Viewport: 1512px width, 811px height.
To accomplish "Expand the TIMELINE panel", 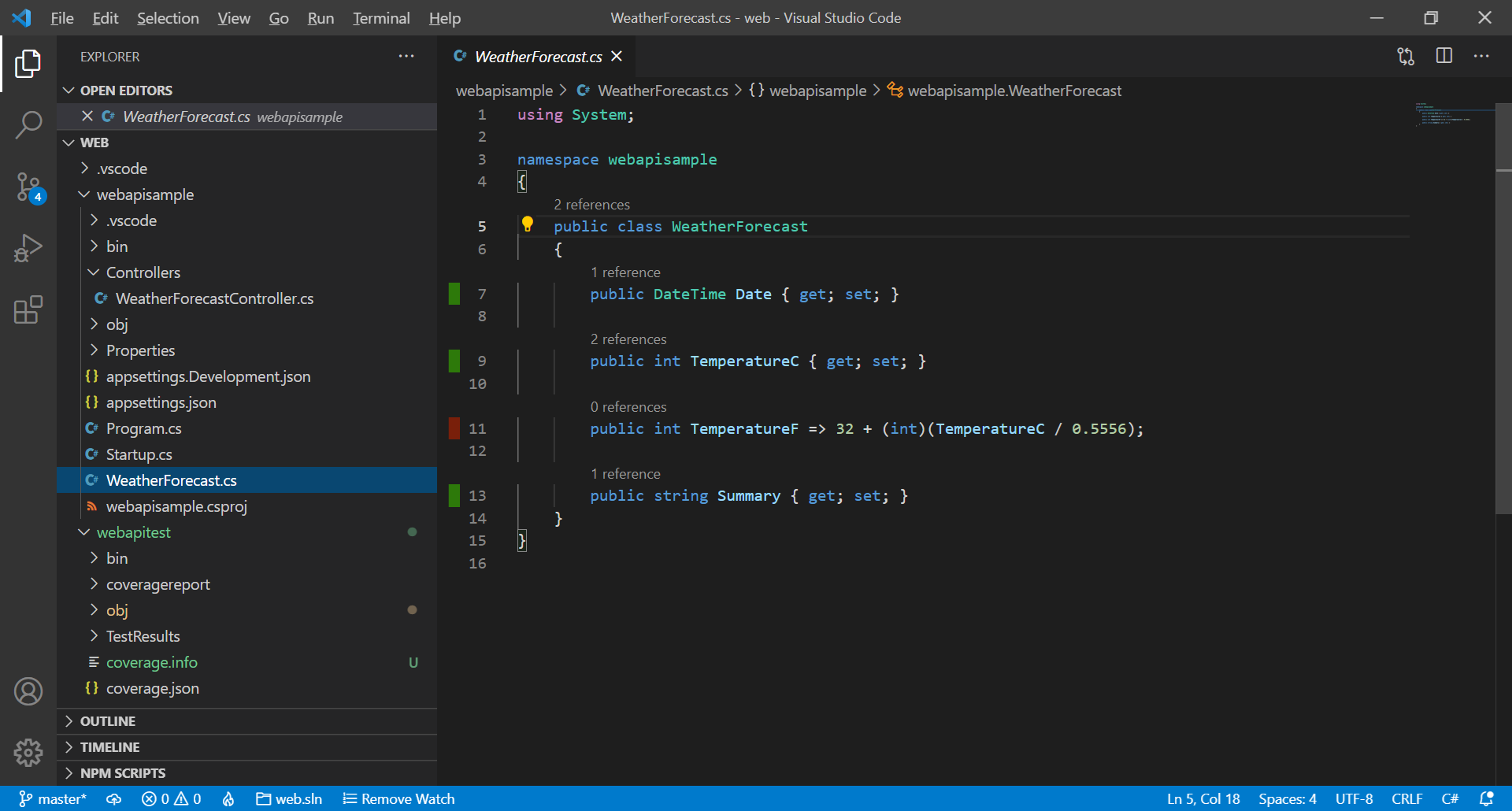I will pos(246,746).
